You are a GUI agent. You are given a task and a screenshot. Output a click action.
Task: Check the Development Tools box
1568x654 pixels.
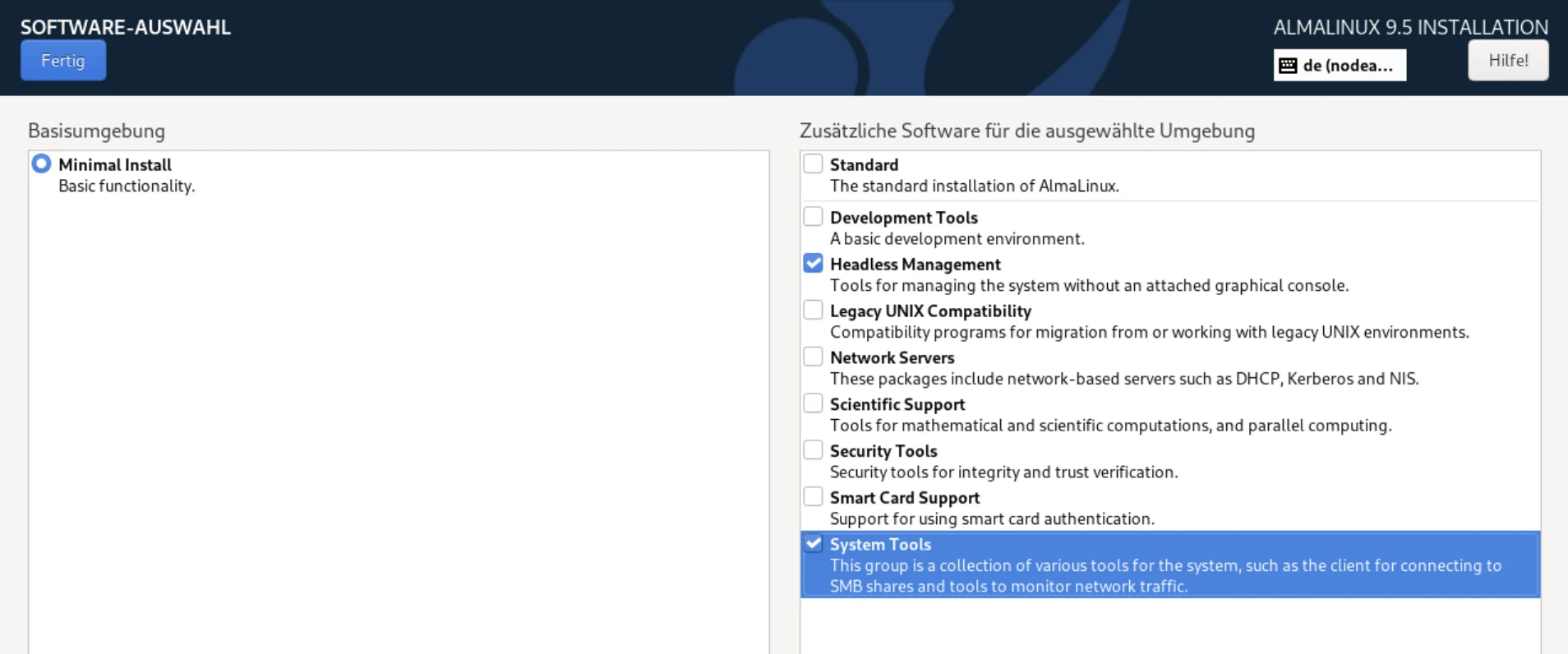(x=814, y=215)
